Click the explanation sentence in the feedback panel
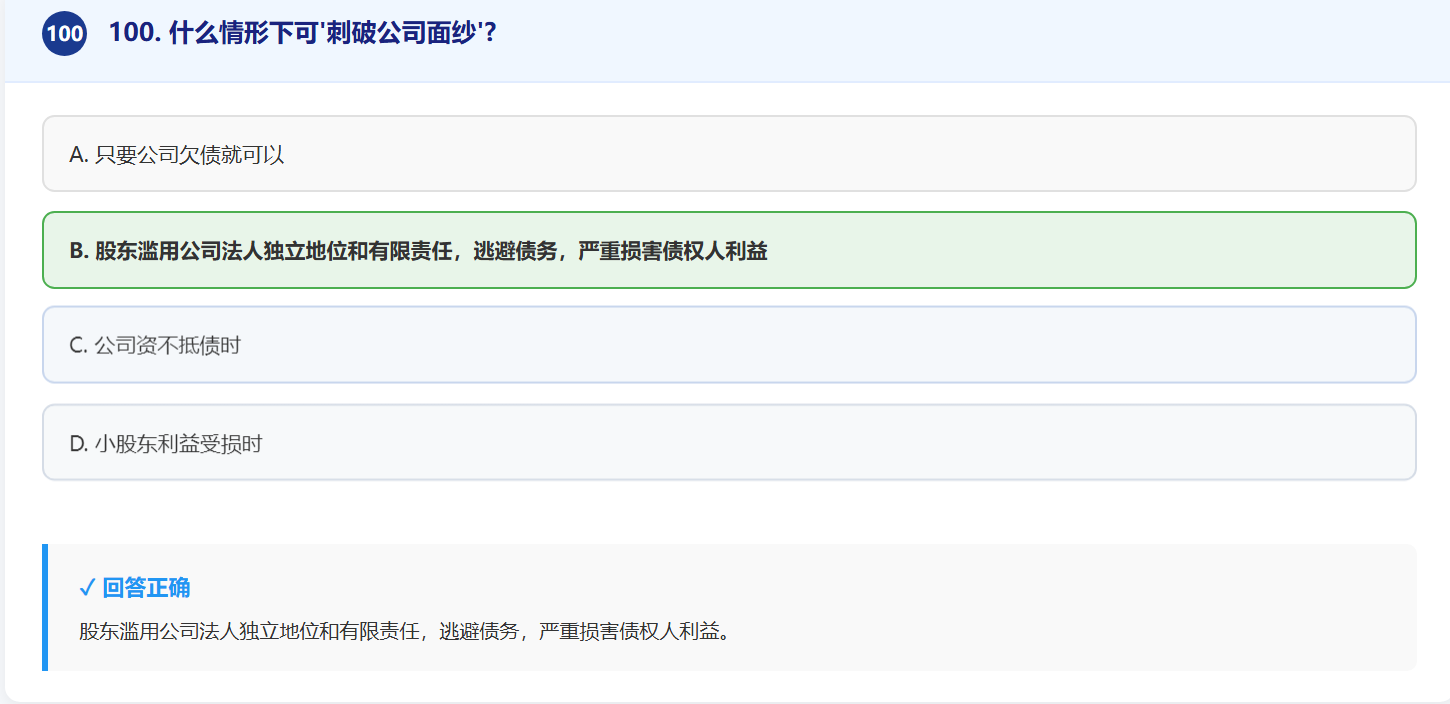Viewport: 1450px width, 704px height. click(x=404, y=632)
